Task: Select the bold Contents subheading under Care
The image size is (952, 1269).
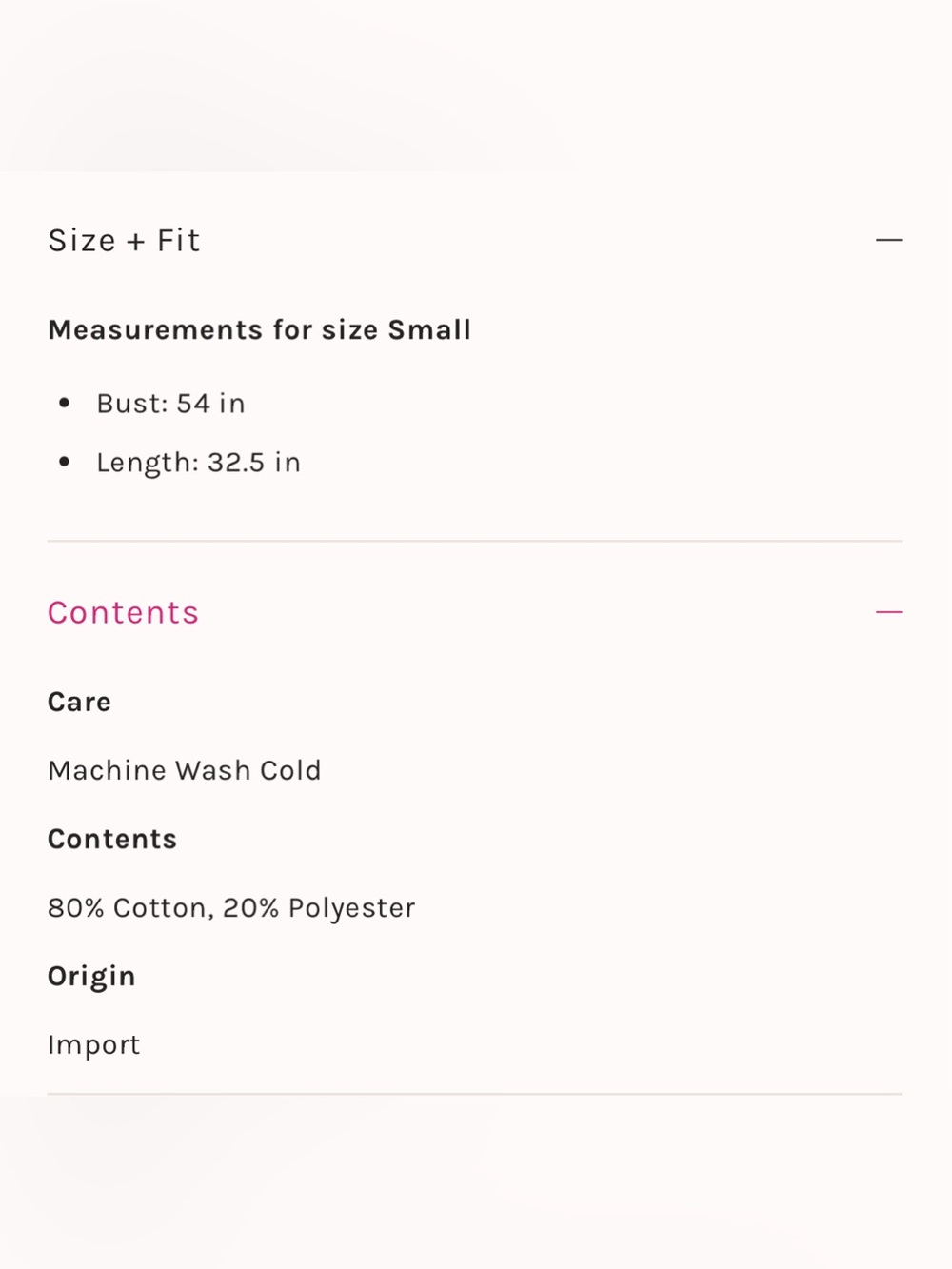Action: (112, 839)
